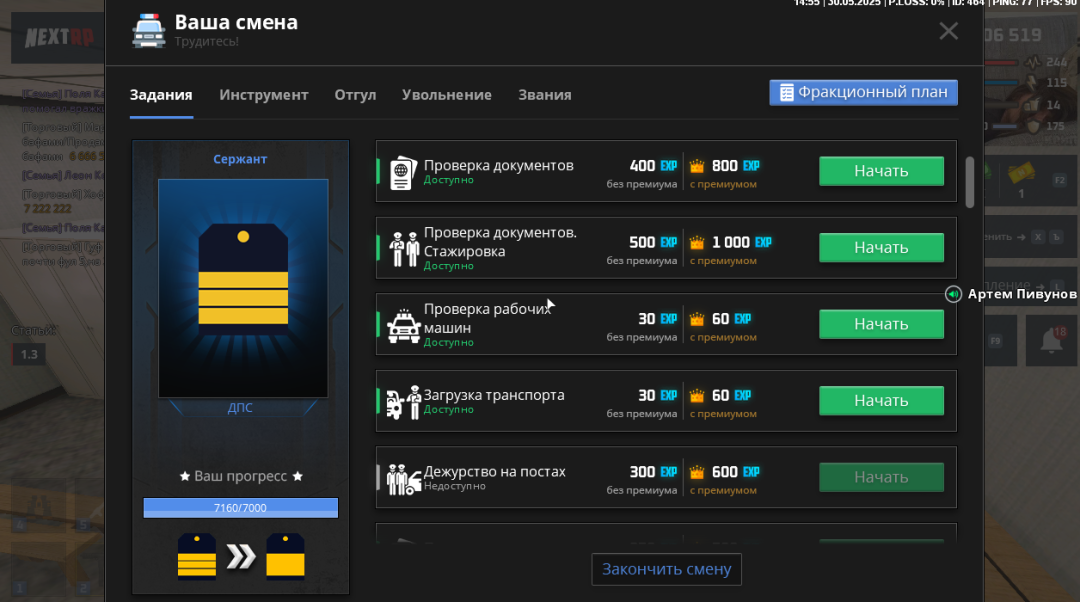Image resolution: width=1080 pixels, height=602 pixels.
Task: Click the crown premium icon next to 800 EXP
Action: pos(698,166)
